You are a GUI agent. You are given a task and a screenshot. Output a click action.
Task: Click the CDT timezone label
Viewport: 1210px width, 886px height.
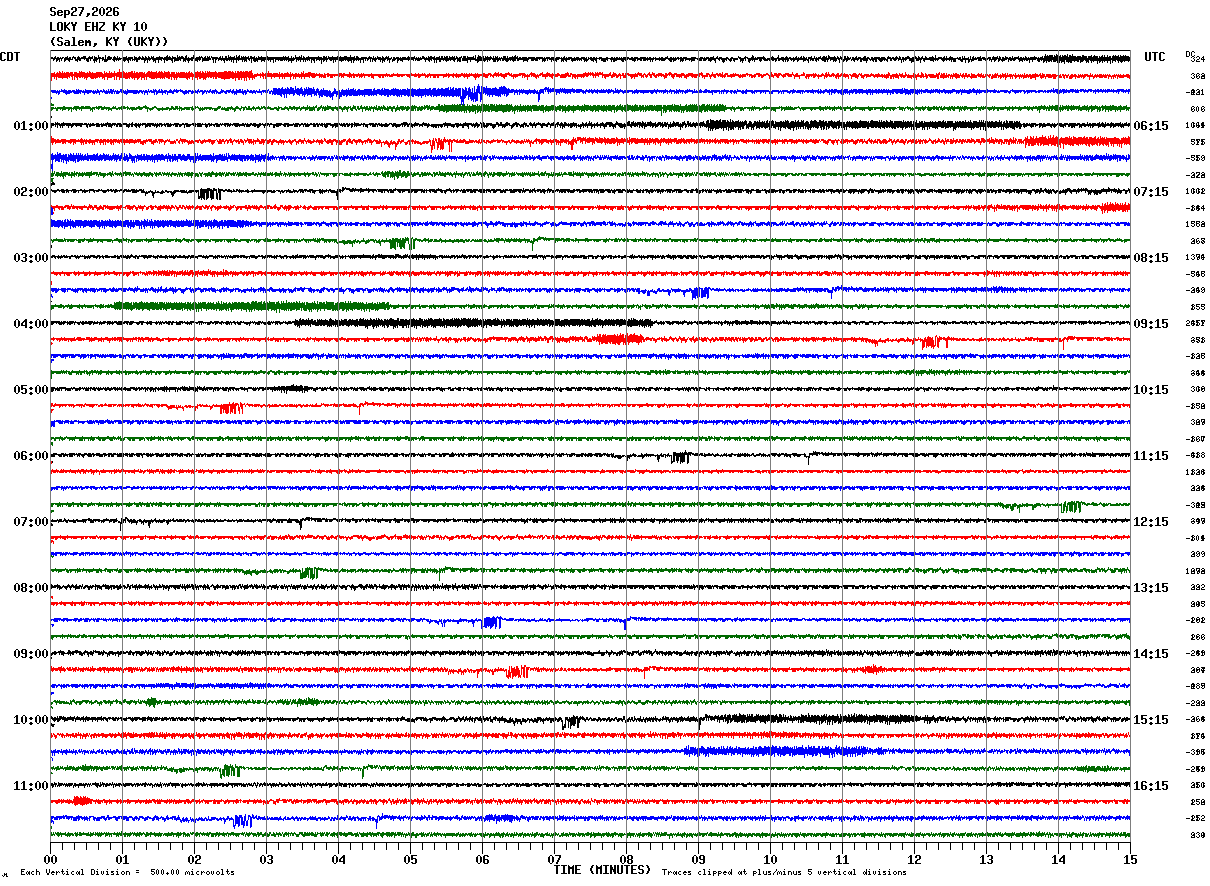click(x=10, y=57)
